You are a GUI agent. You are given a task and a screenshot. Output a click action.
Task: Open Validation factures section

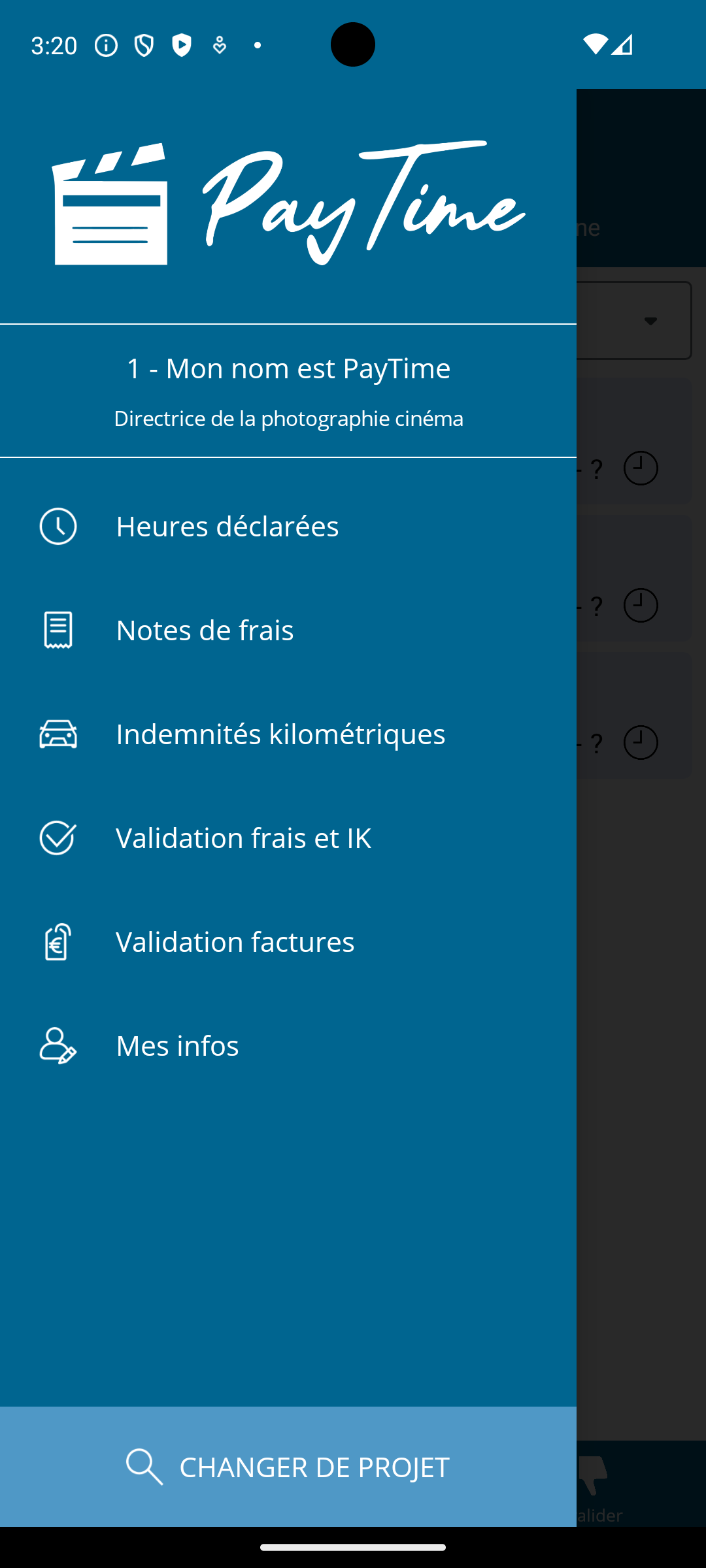pyautogui.click(x=235, y=941)
